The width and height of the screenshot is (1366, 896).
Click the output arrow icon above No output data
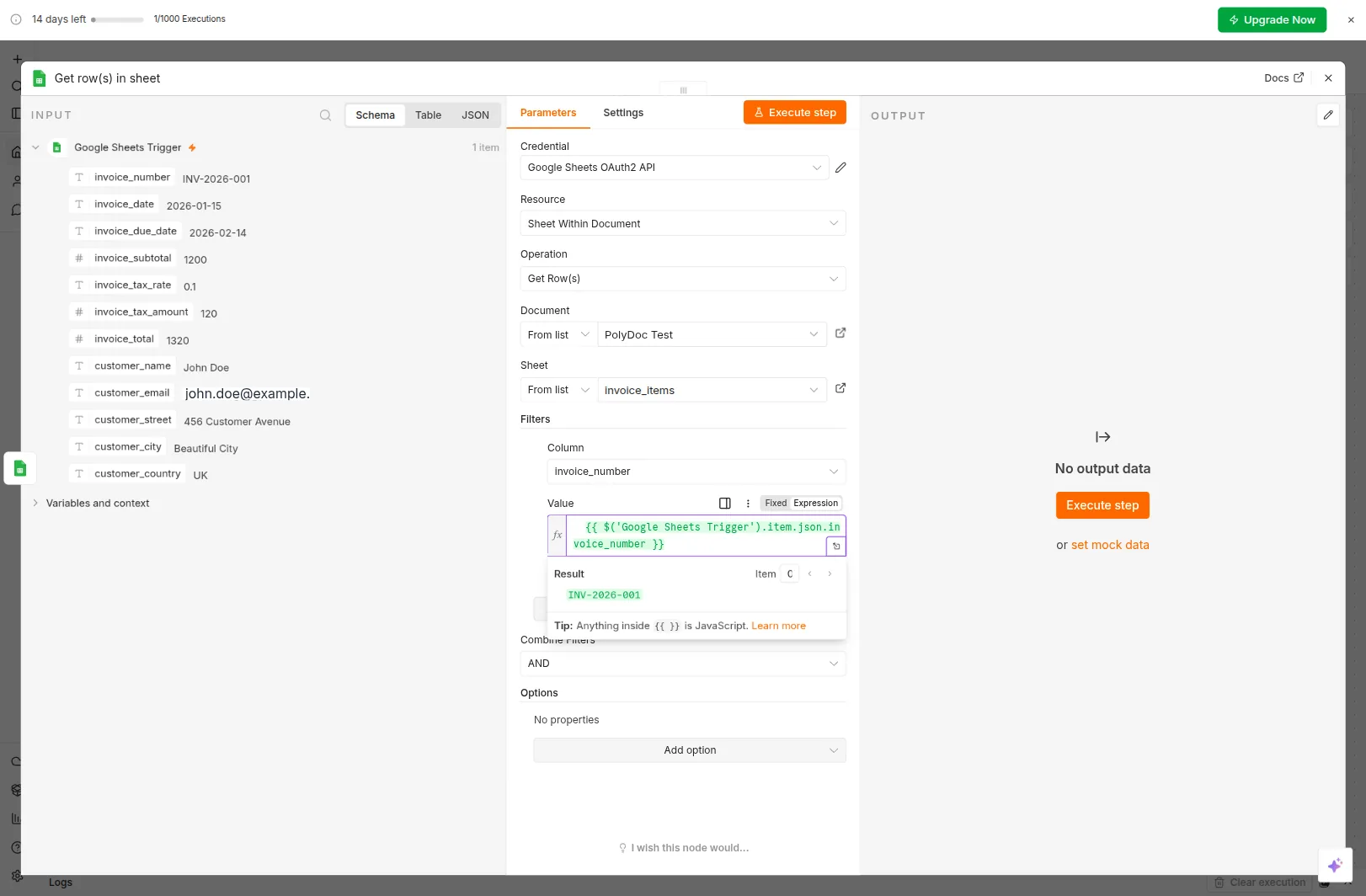1102,437
